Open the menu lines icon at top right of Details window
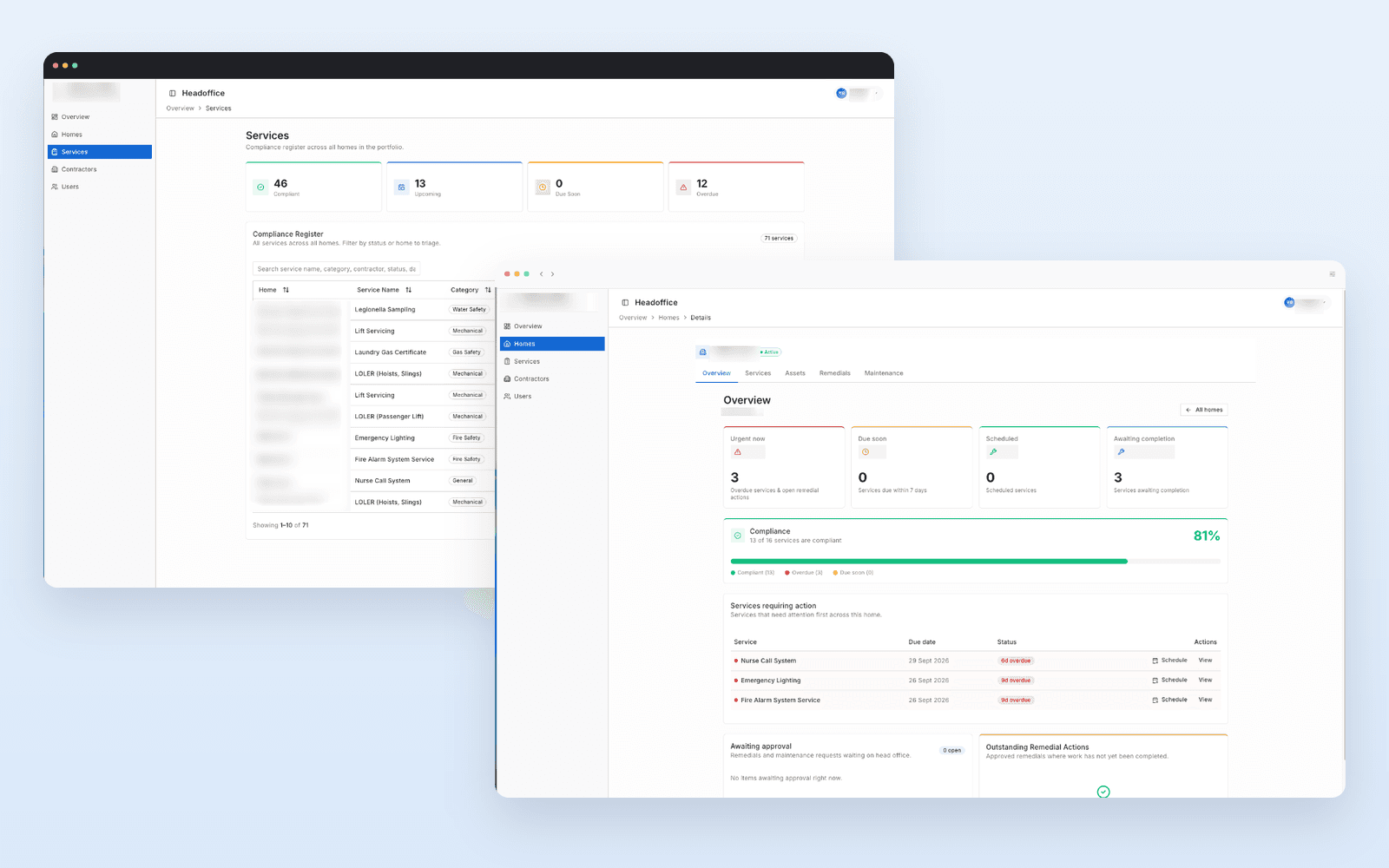The image size is (1389, 868). 1332,274
